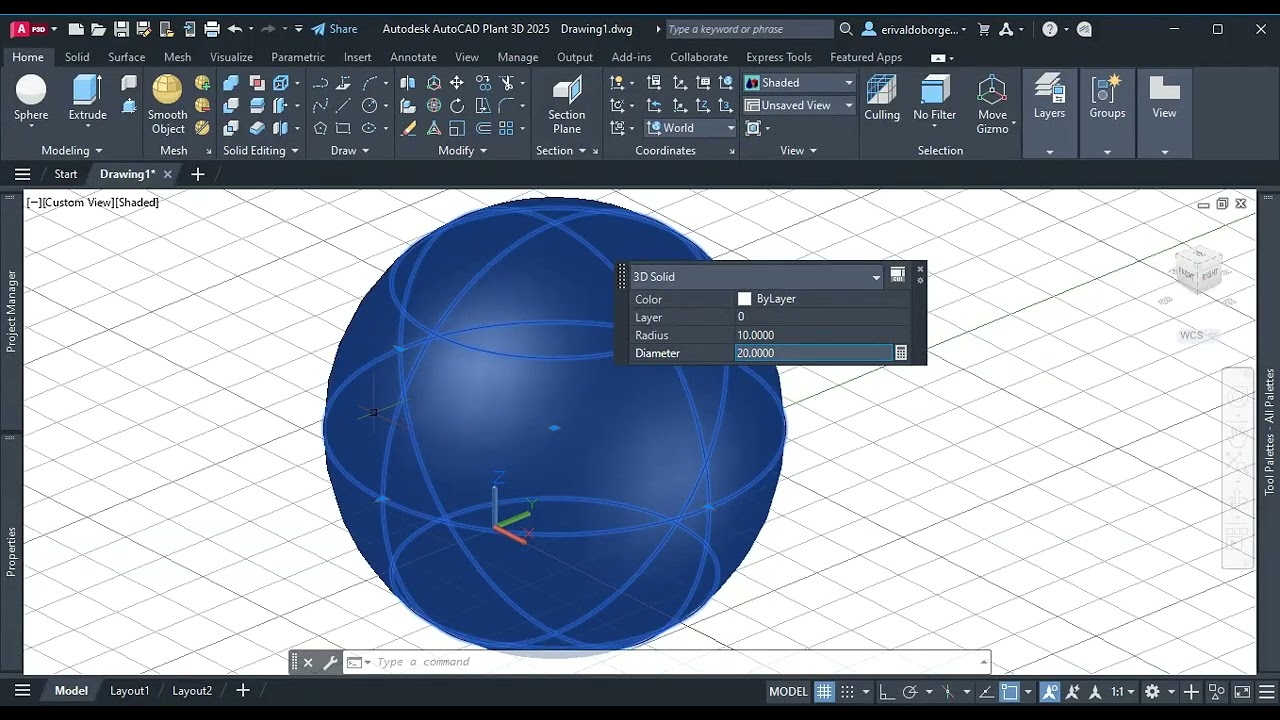Expand the Modeling panel
Image resolution: width=1280 pixels, height=720 pixels.
coord(72,150)
